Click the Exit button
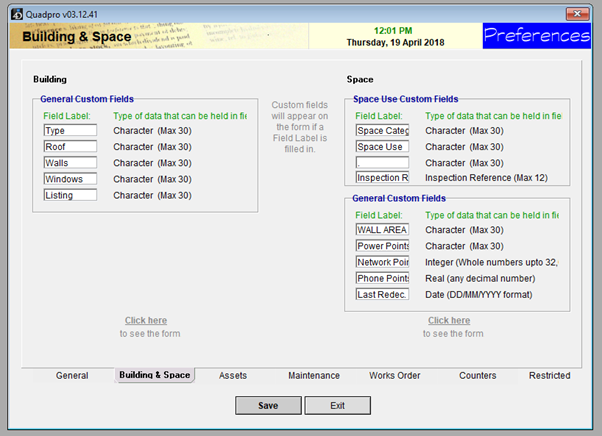This screenshot has height=436, width=602. click(337, 405)
